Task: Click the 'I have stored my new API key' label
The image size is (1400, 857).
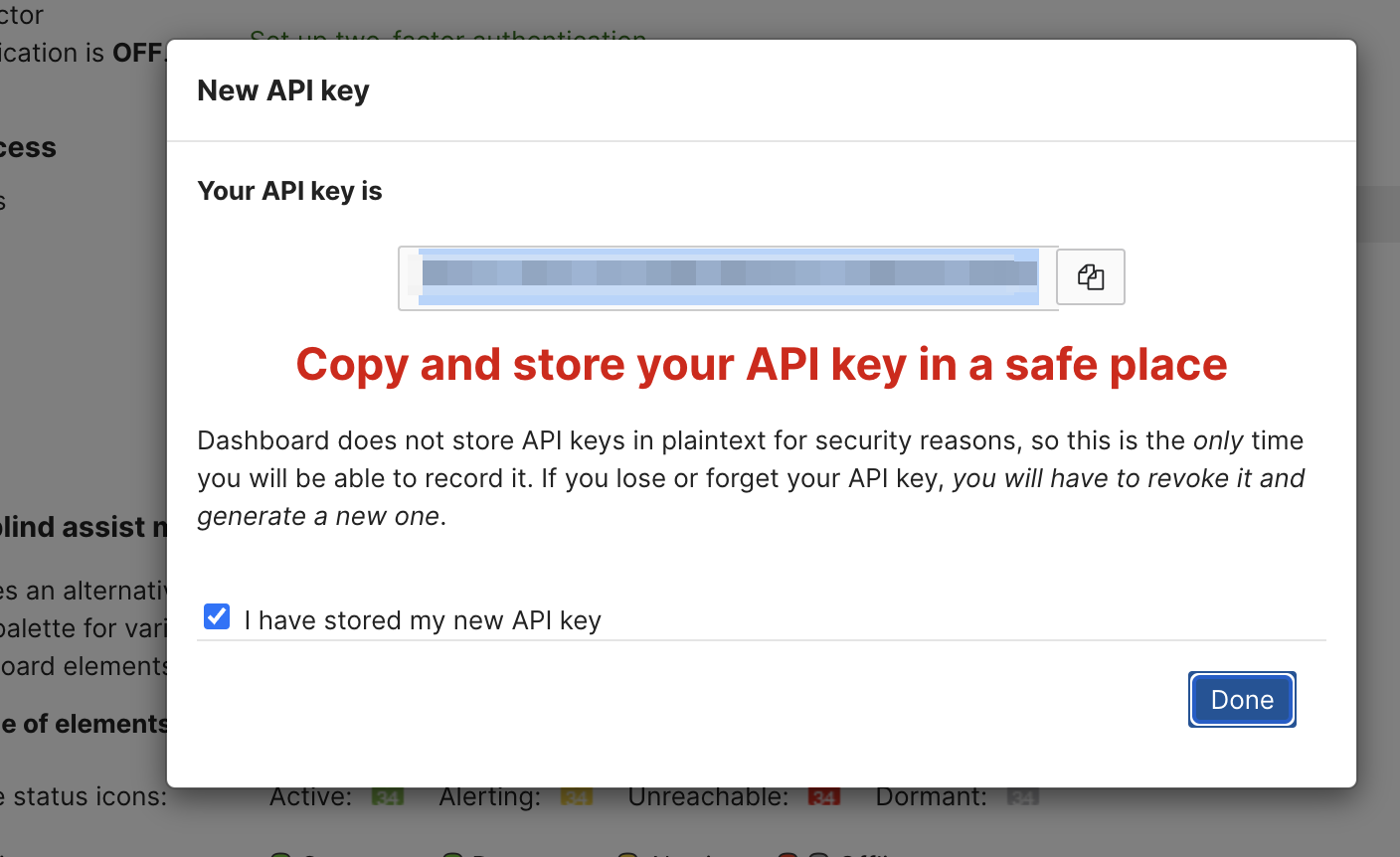Action: [423, 620]
